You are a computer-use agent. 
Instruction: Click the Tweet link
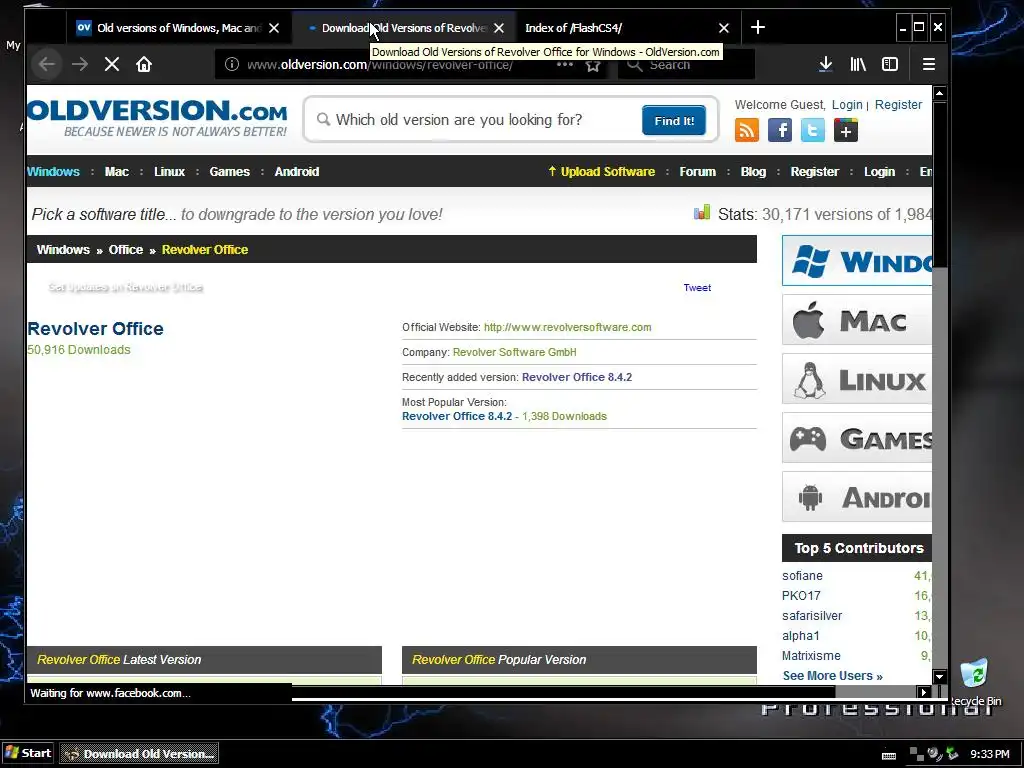point(697,287)
